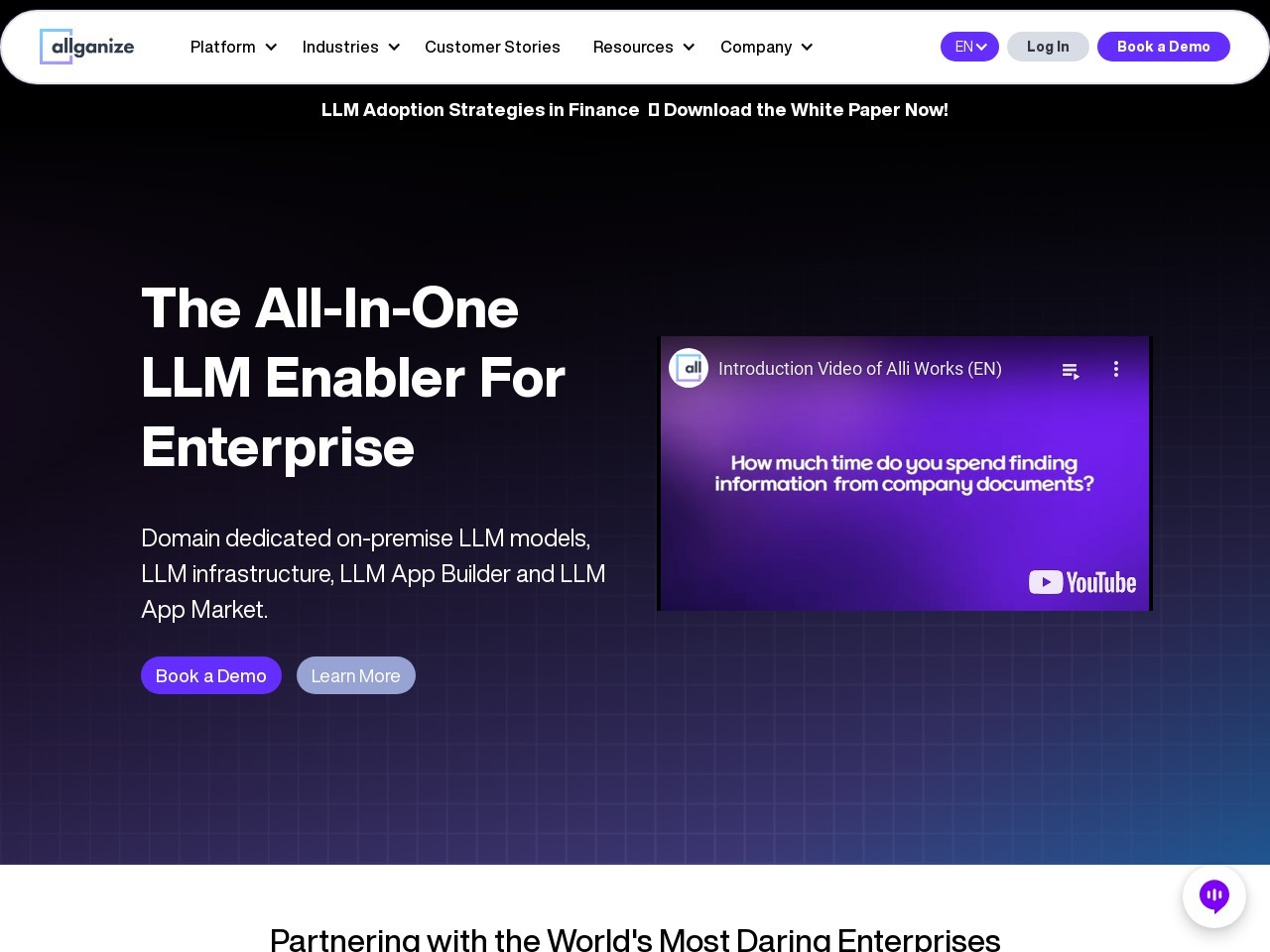The height and width of the screenshot is (952, 1270).
Task: Open the video playlist icon
Action: [x=1071, y=370]
